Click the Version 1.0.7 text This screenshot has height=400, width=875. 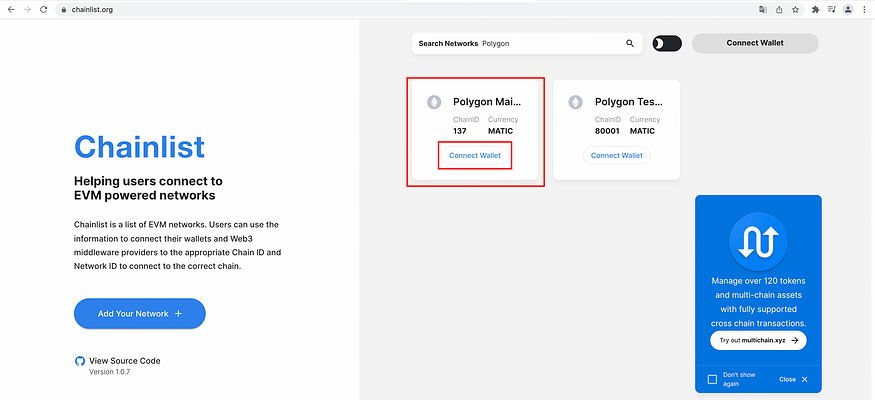(x=110, y=372)
